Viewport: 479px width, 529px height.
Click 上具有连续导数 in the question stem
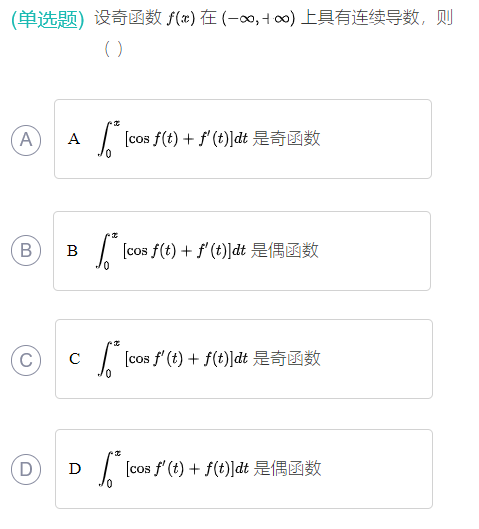pos(360,18)
